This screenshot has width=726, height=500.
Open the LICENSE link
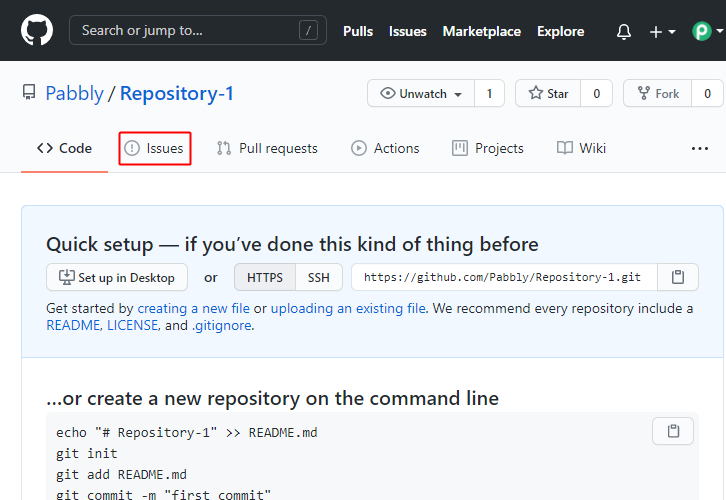[132, 325]
